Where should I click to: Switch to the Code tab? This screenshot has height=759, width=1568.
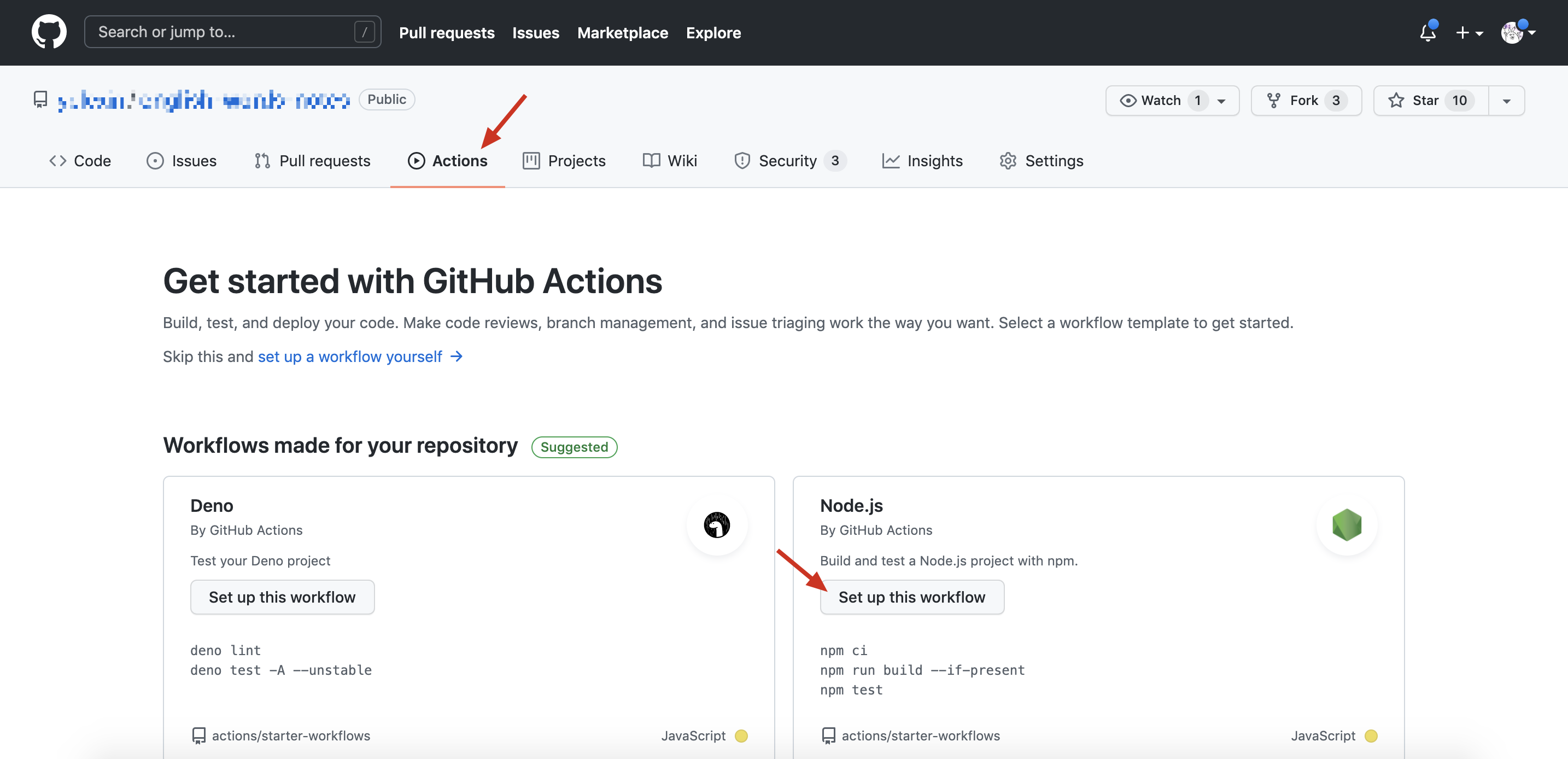tap(80, 161)
